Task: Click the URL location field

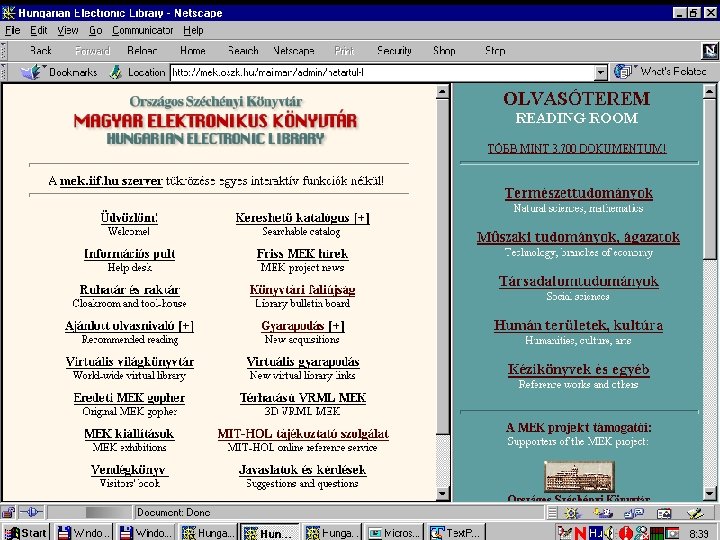Action: (x=383, y=72)
